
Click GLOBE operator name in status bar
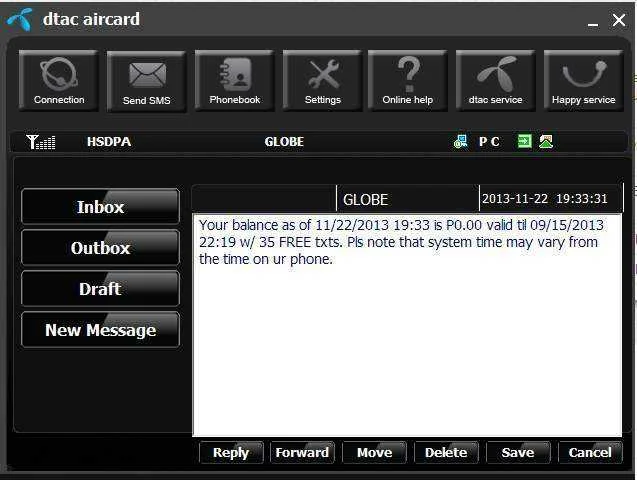(284, 142)
